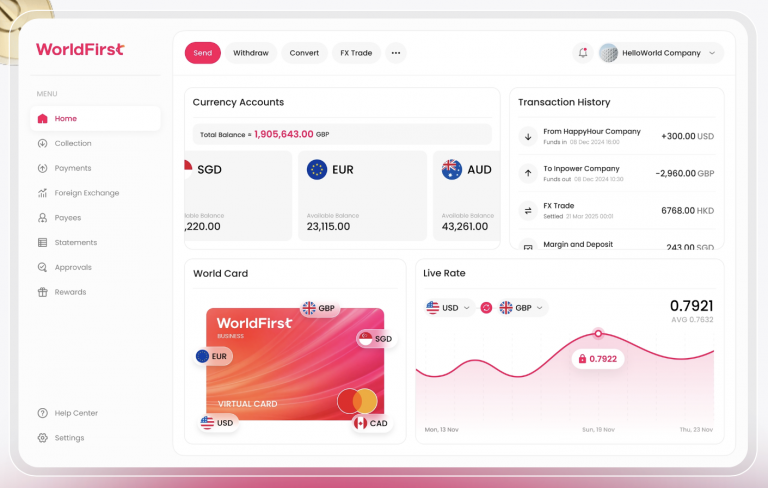The height and width of the screenshot is (488, 768).
Task: Click the funds-out arrow icon for Inpower Company
Action: tap(528, 173)
